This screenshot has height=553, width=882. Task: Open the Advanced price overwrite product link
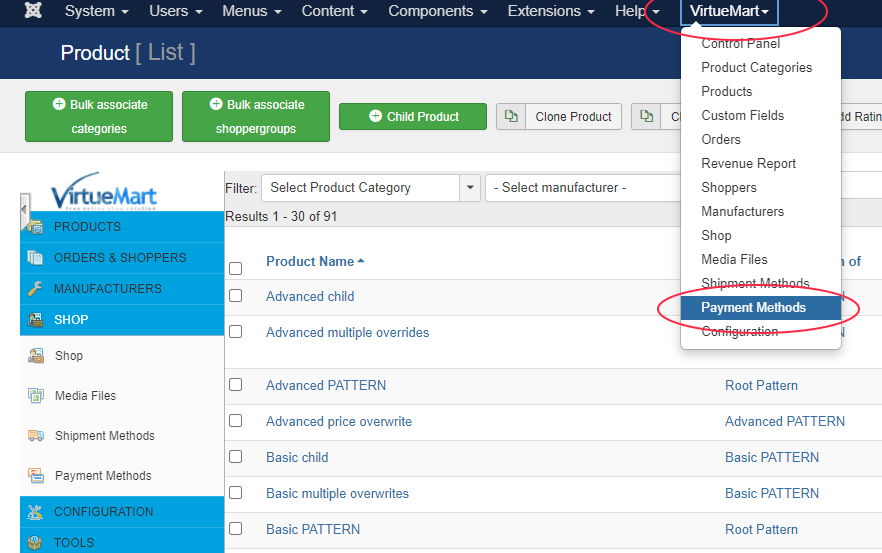pyautogui.click(x=339, y=421)
